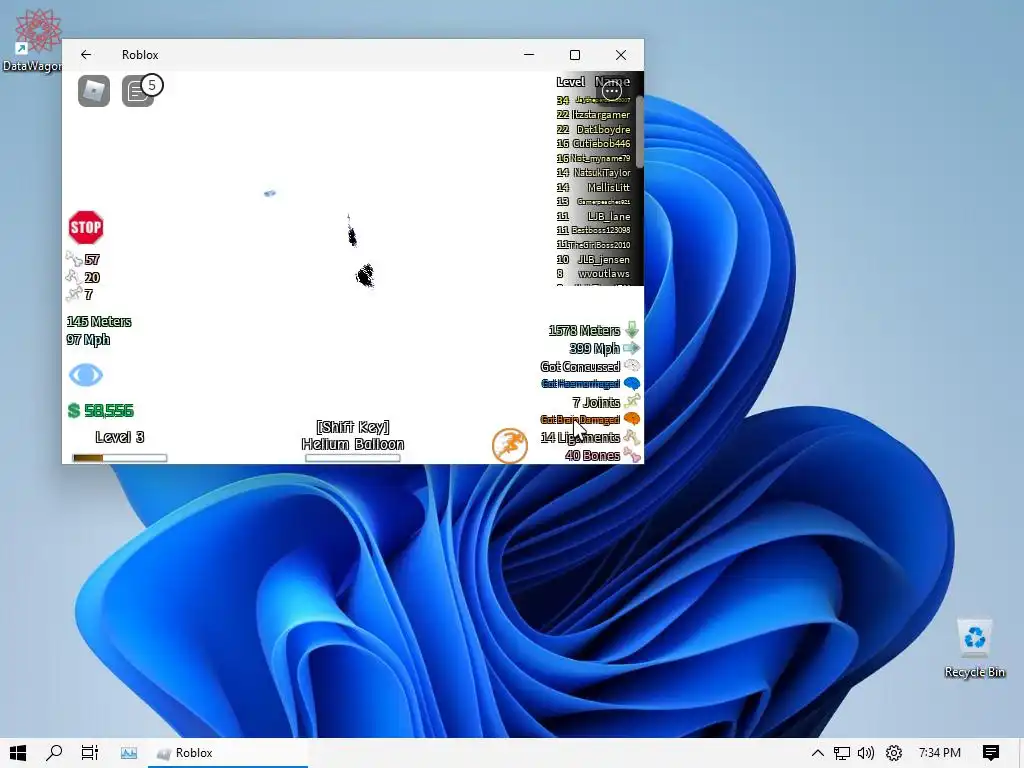
Task: Open the Windows Start menu
Action: click(x=18, y=752)
